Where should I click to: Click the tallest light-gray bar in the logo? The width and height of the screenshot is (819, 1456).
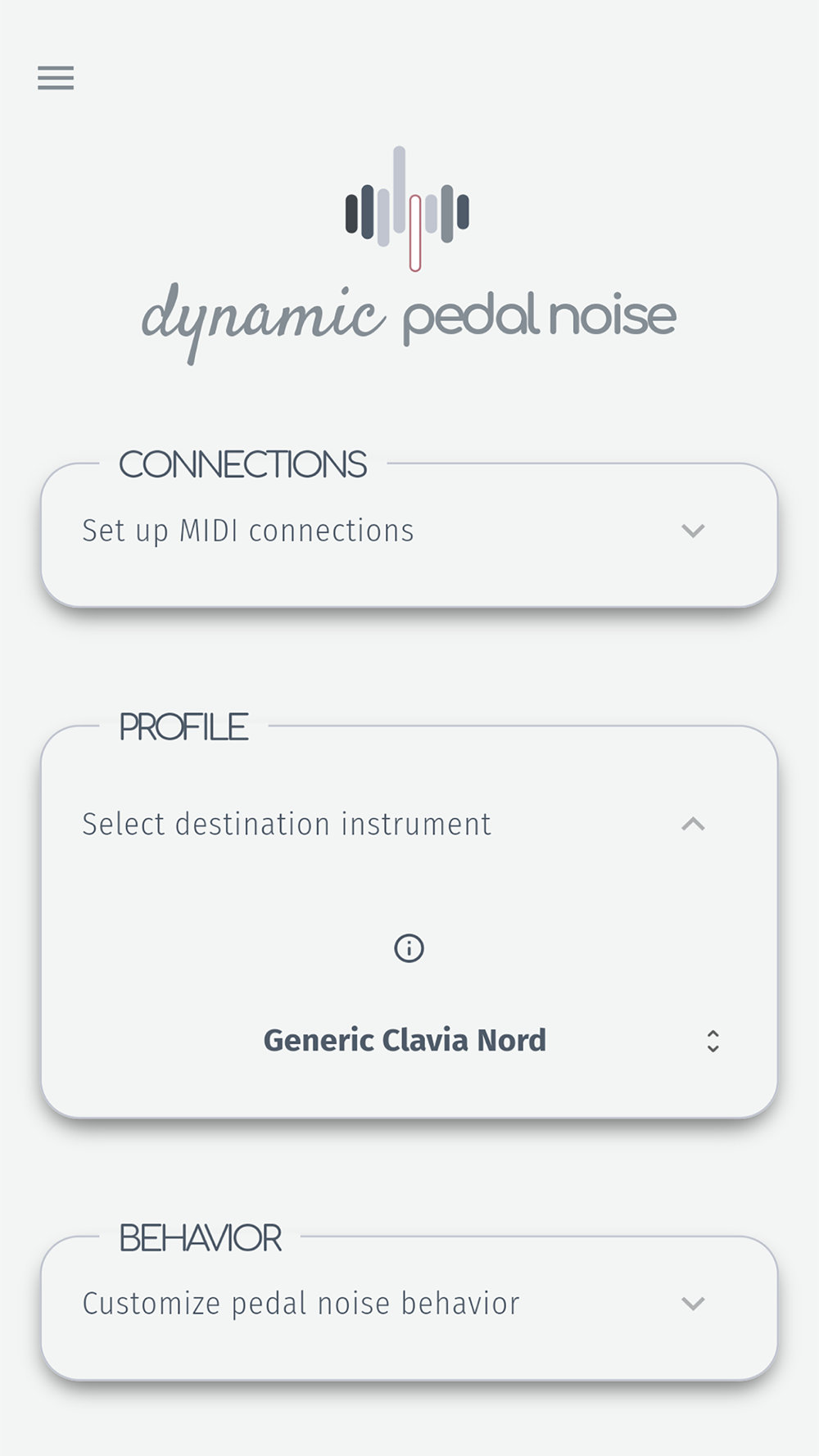400,189
